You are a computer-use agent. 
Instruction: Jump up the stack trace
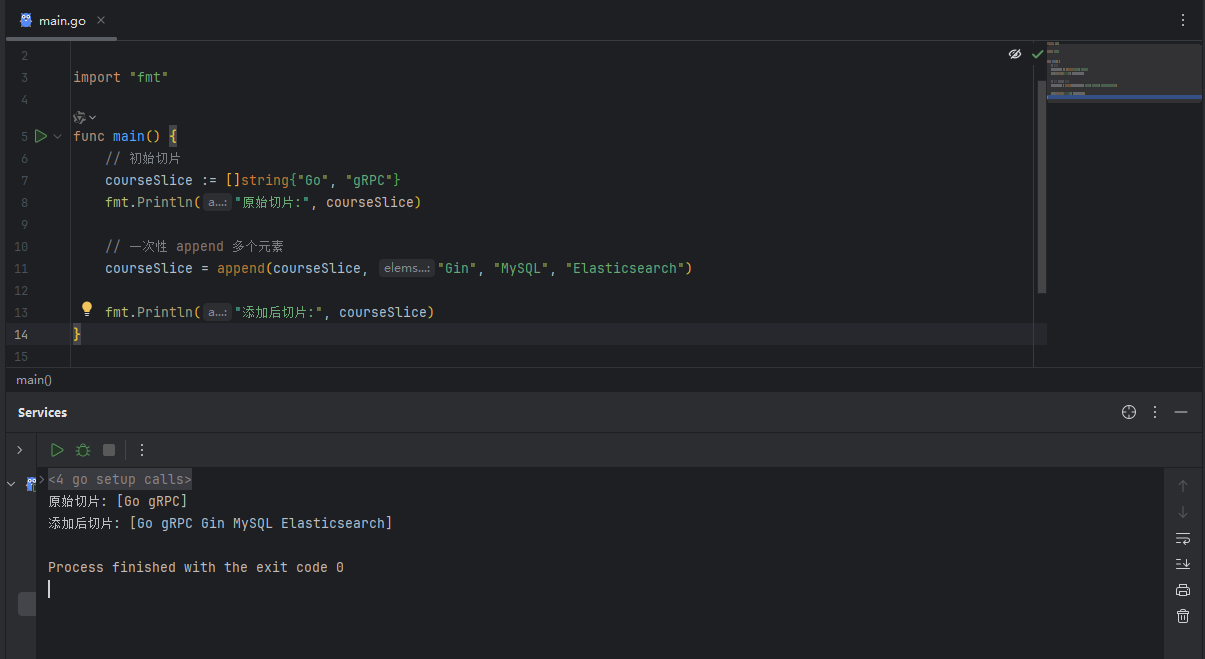pyautogui.click(x=1183, y=486)
